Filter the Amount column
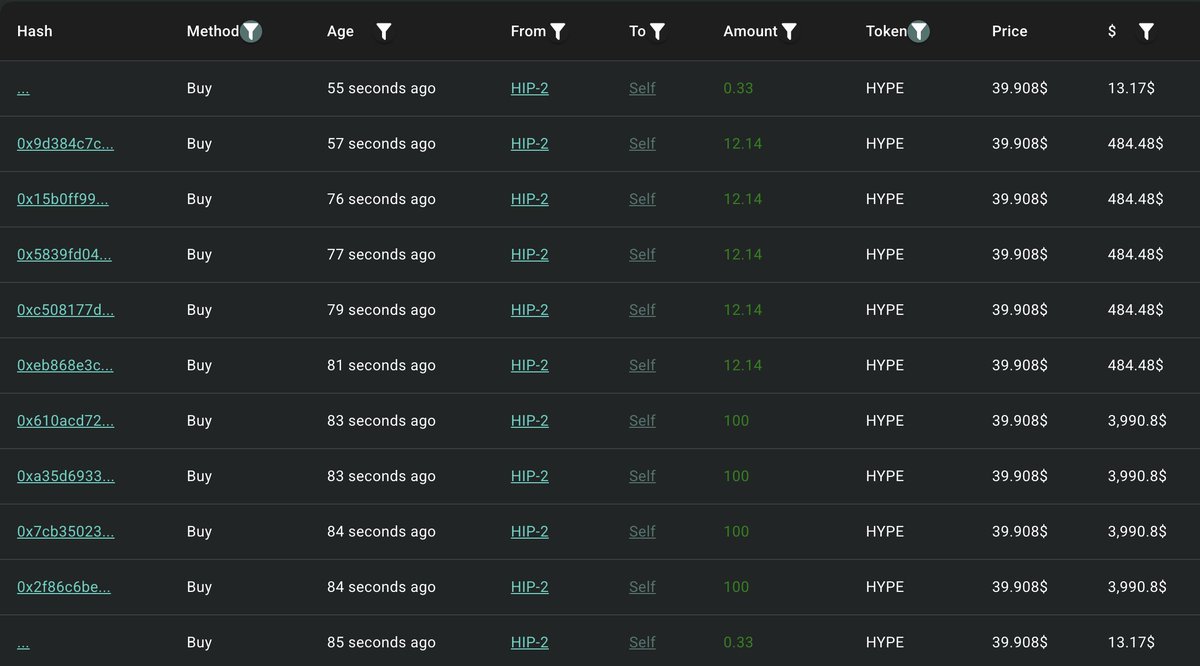 789,32
